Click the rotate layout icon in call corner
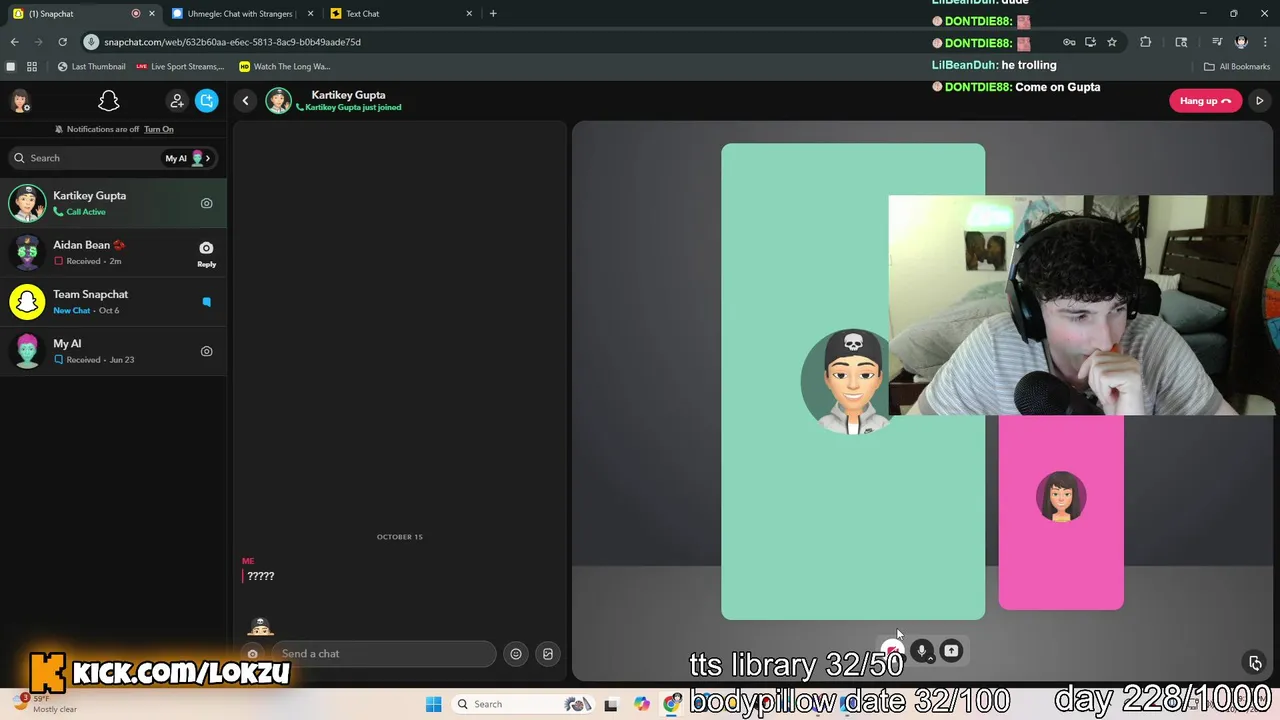The width and height of the screenshot is (1280, 720). (x=1255, y=663)
